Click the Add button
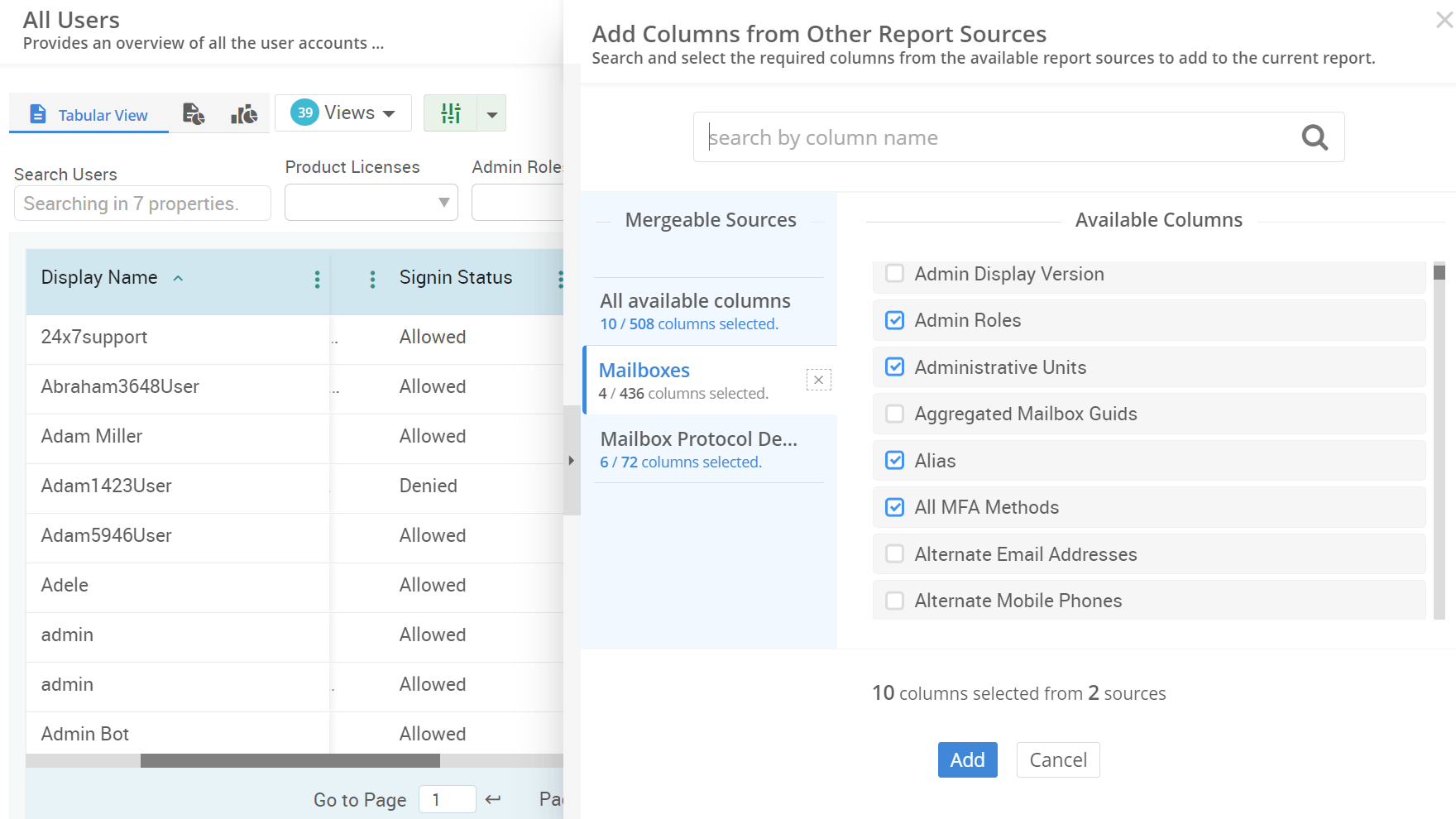The height and width of the screenshot is (819, 1456). tap(967, 759)
